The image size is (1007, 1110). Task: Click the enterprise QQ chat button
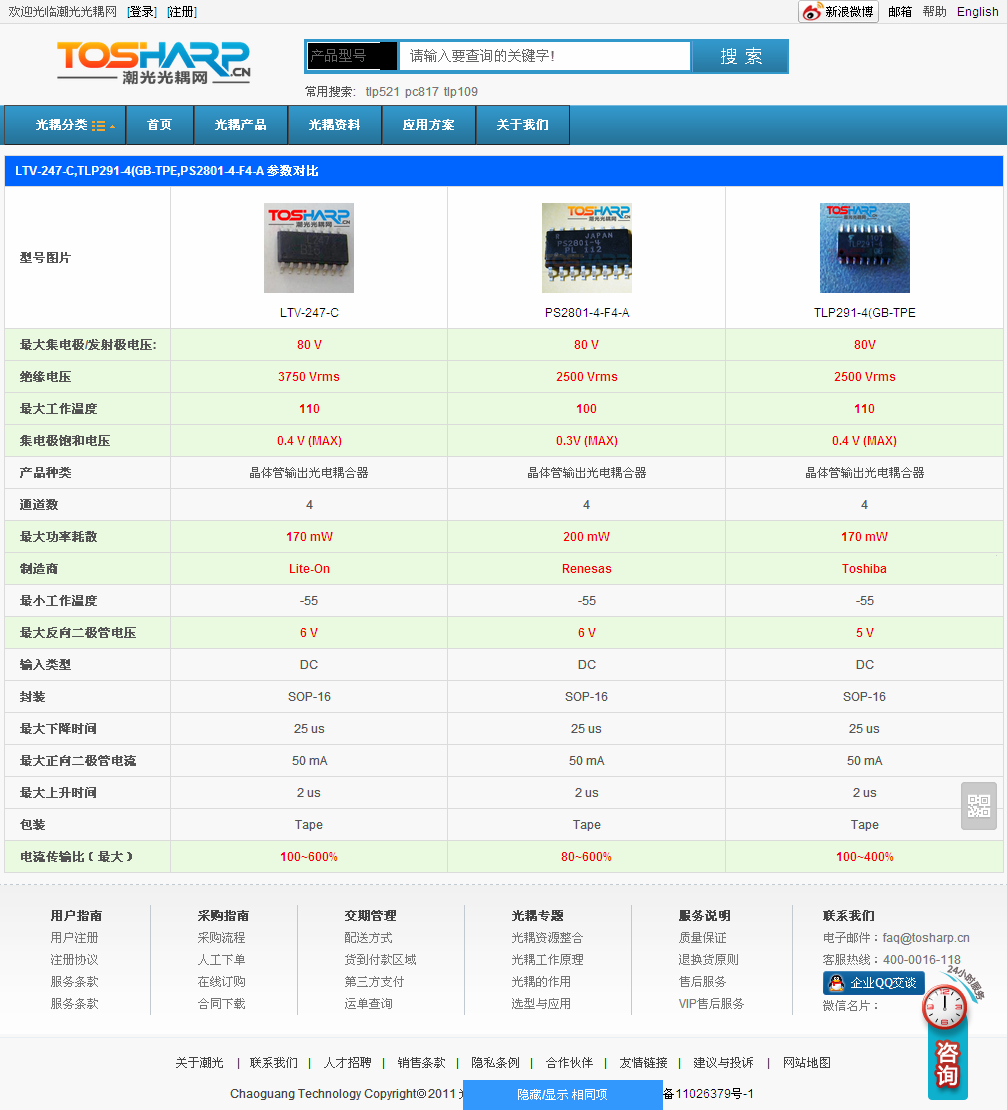tap(873, 983)
